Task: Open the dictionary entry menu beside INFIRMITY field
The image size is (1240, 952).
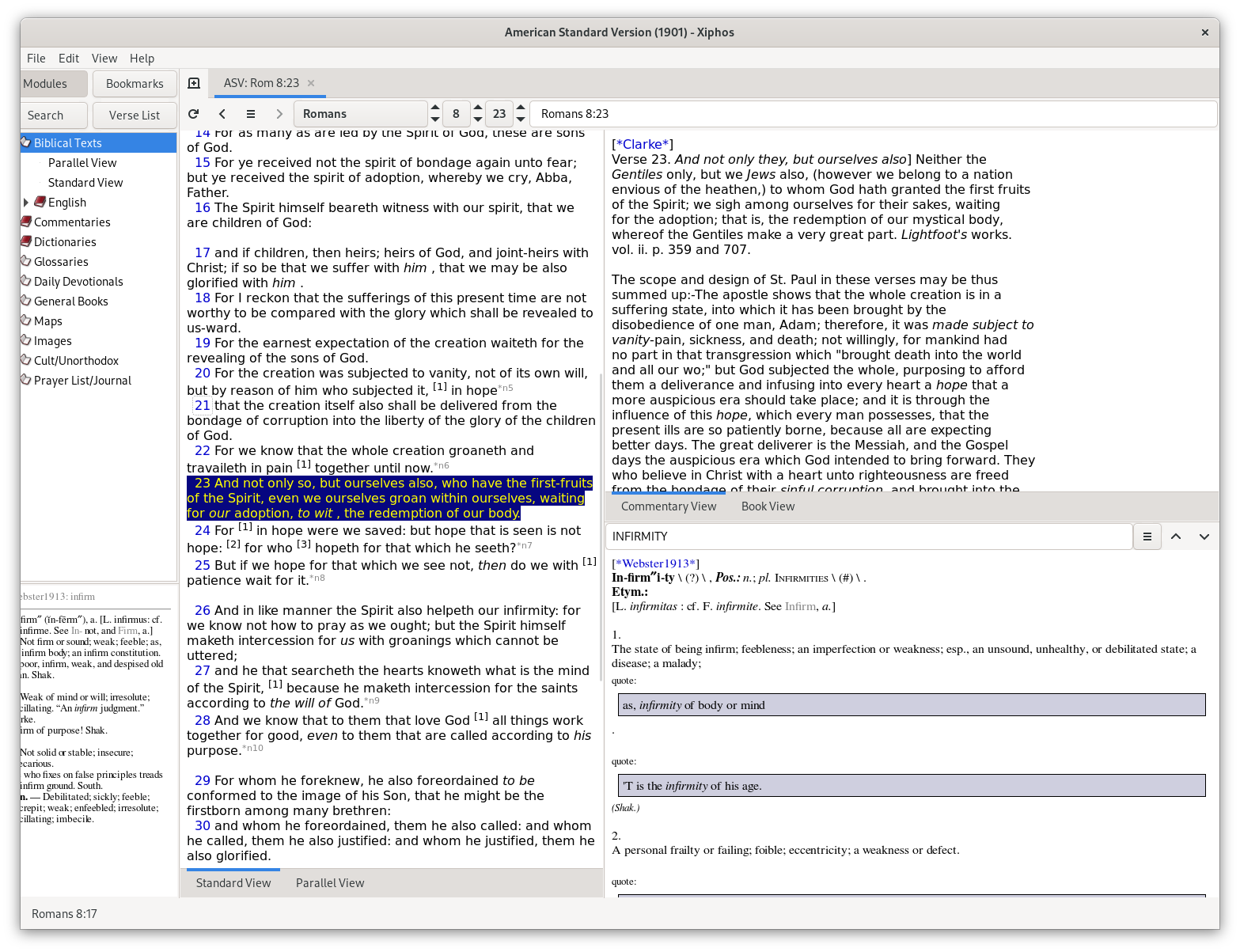Action: [x=1147, y=536]
